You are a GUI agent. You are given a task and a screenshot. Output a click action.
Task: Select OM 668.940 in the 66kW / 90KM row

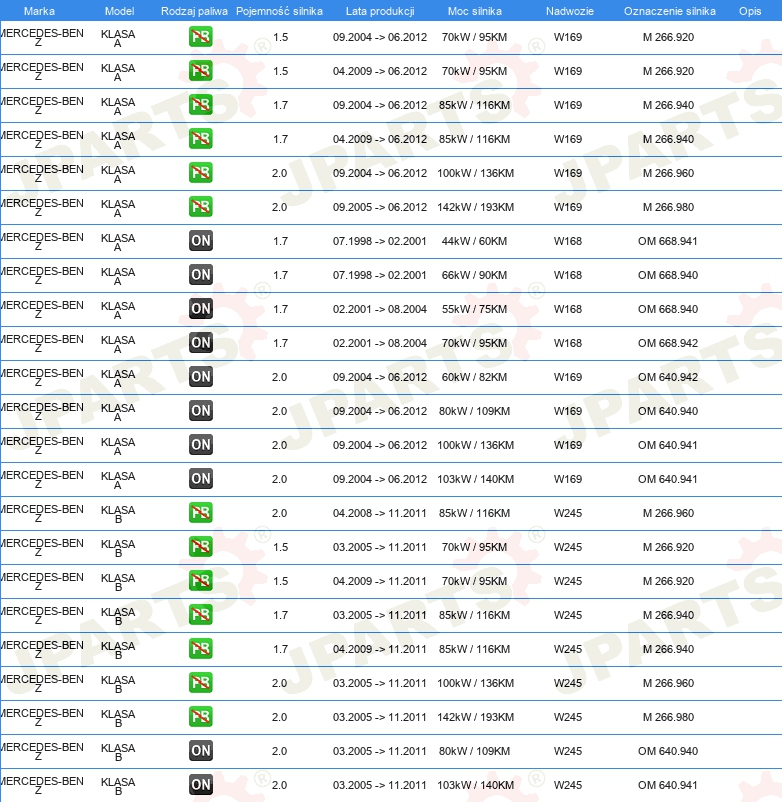click(x=667, y=275)
